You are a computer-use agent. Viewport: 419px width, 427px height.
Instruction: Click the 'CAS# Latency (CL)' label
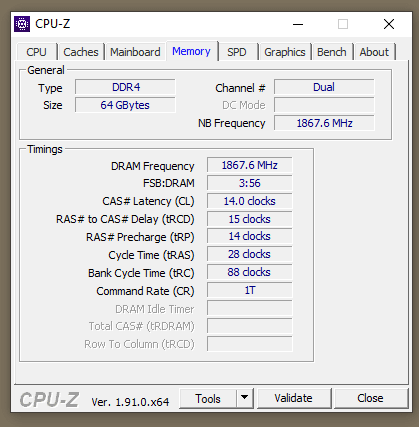coord(148,201)
